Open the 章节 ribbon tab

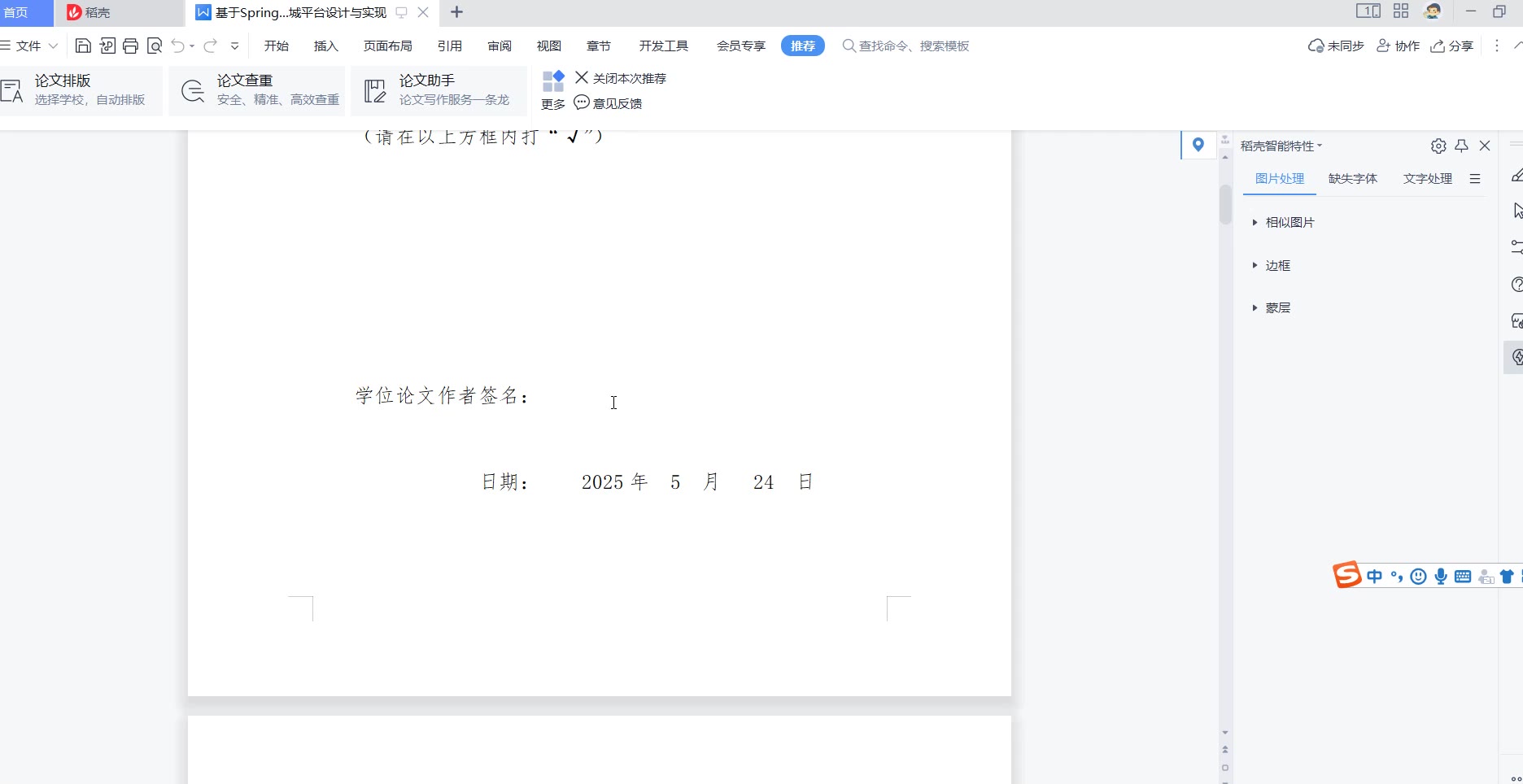599,46
